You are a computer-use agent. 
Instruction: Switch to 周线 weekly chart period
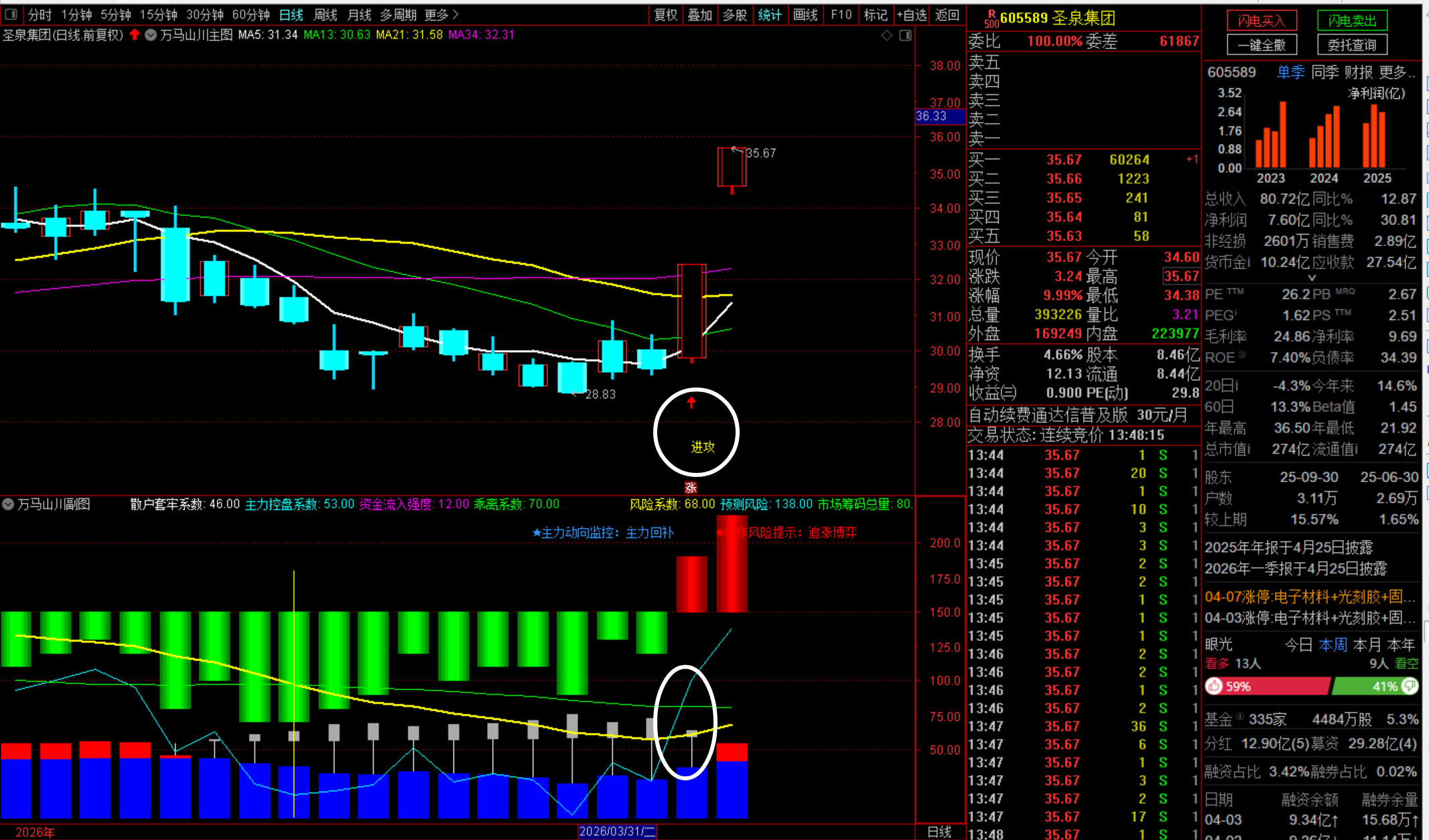pos(326,15)
